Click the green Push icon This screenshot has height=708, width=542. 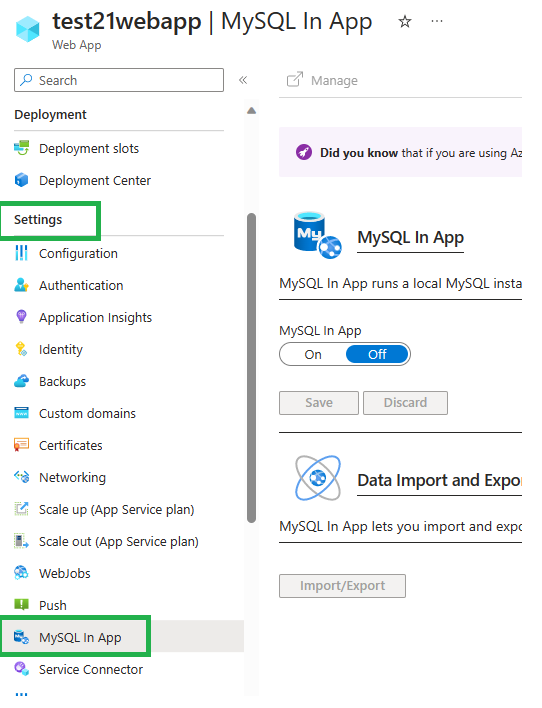coord(21,604)
